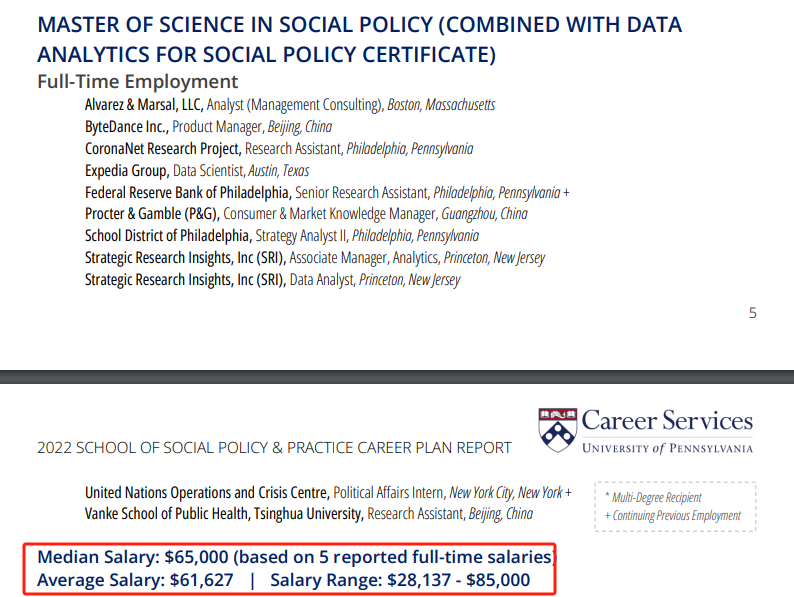Select the Alvarez & Marsal, LLC entry
Viewport: 794px width, 597px height.
coord(290,105)
